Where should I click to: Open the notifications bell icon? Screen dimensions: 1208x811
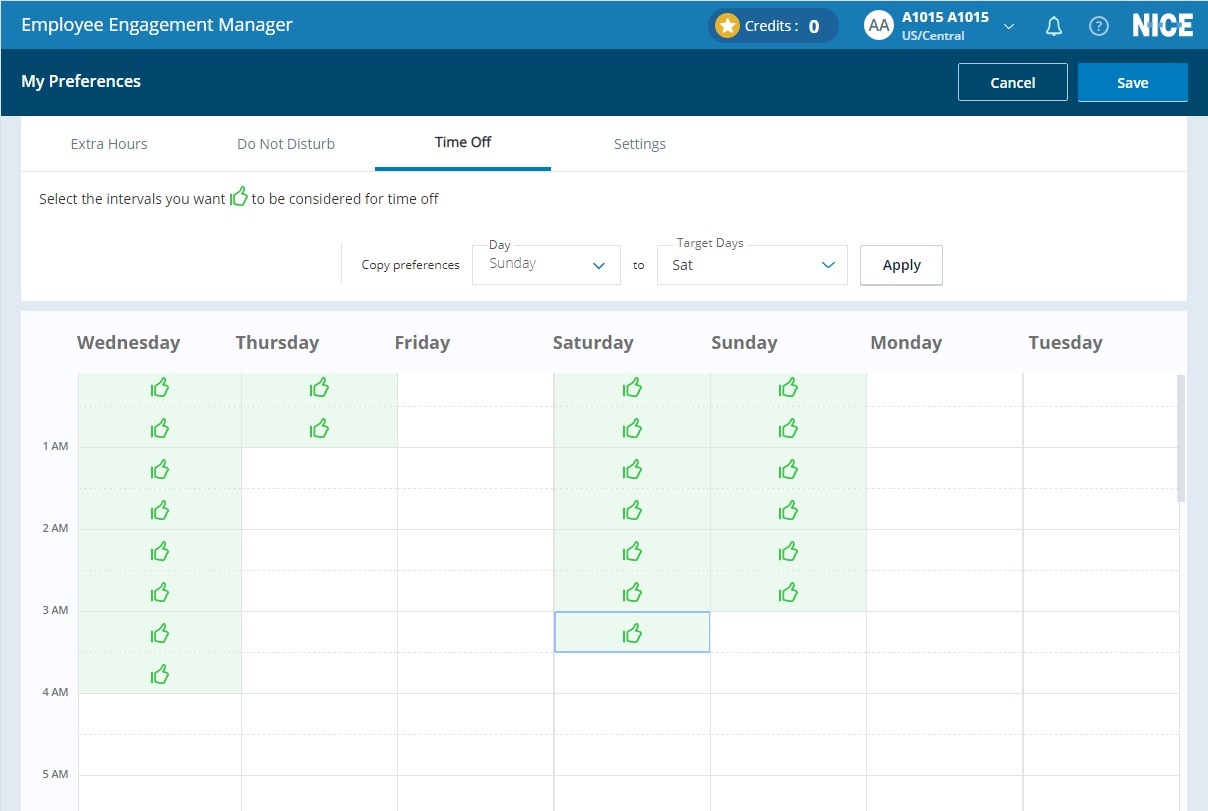(1053, 26)
